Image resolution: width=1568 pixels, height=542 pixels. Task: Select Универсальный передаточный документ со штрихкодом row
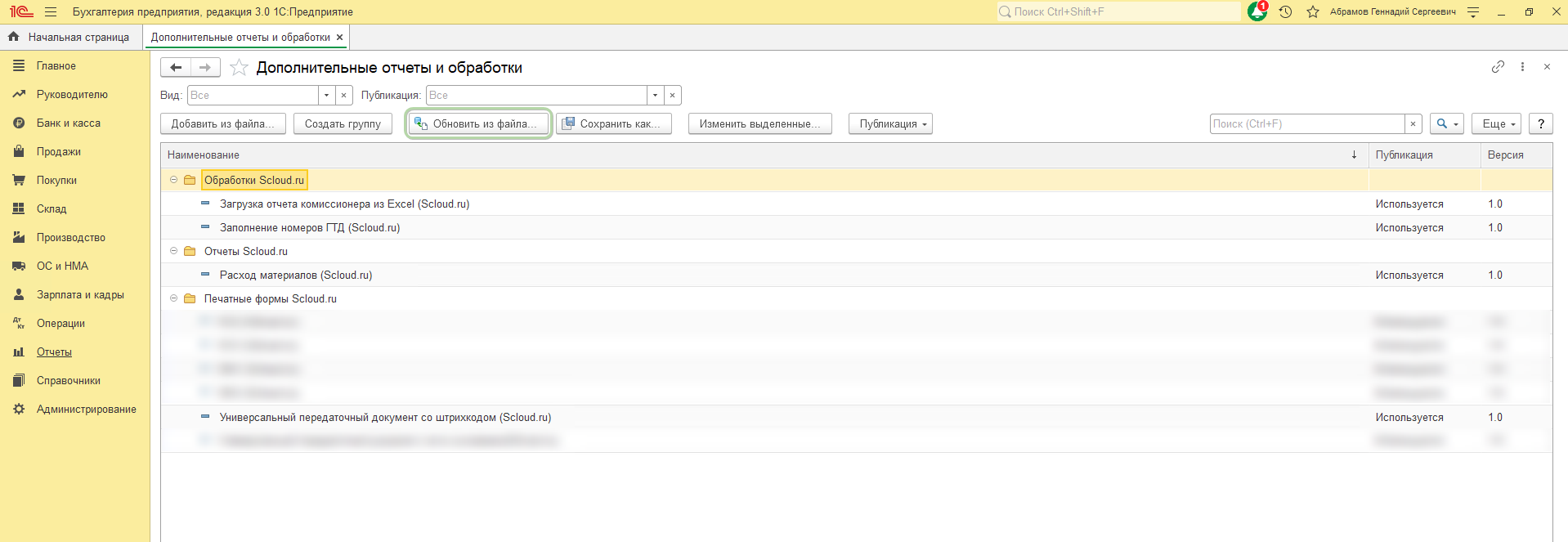(857, 418)
